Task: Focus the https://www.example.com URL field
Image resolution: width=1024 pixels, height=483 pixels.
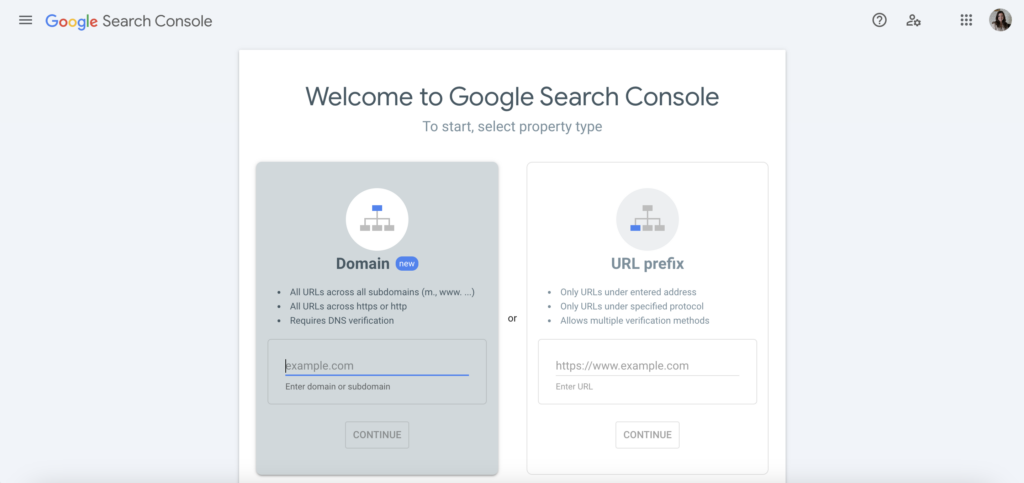Action: pos(647,366)
